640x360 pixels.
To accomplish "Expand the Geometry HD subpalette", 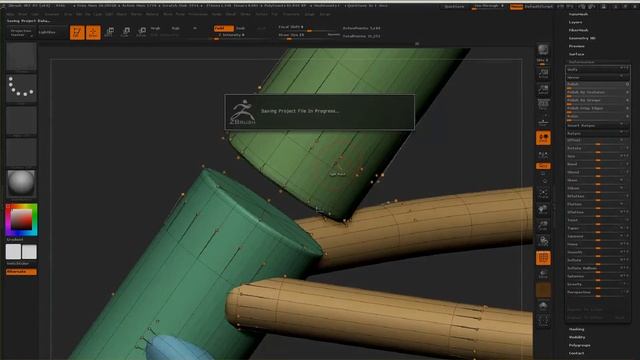I will (582, 38).
